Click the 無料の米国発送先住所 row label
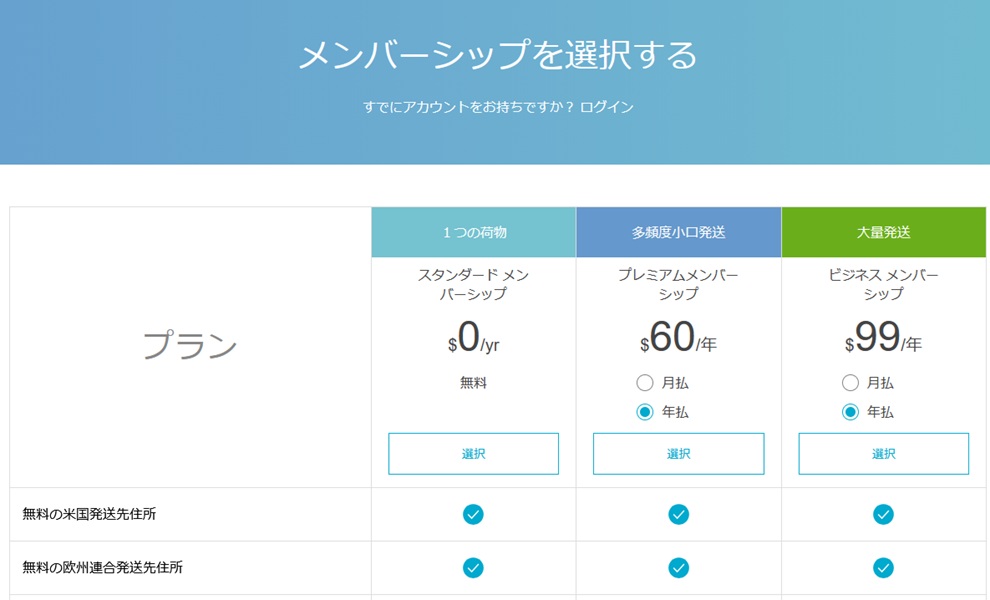Image resolution: width=990 pixels, height=600 pixels. pos(89,514)
